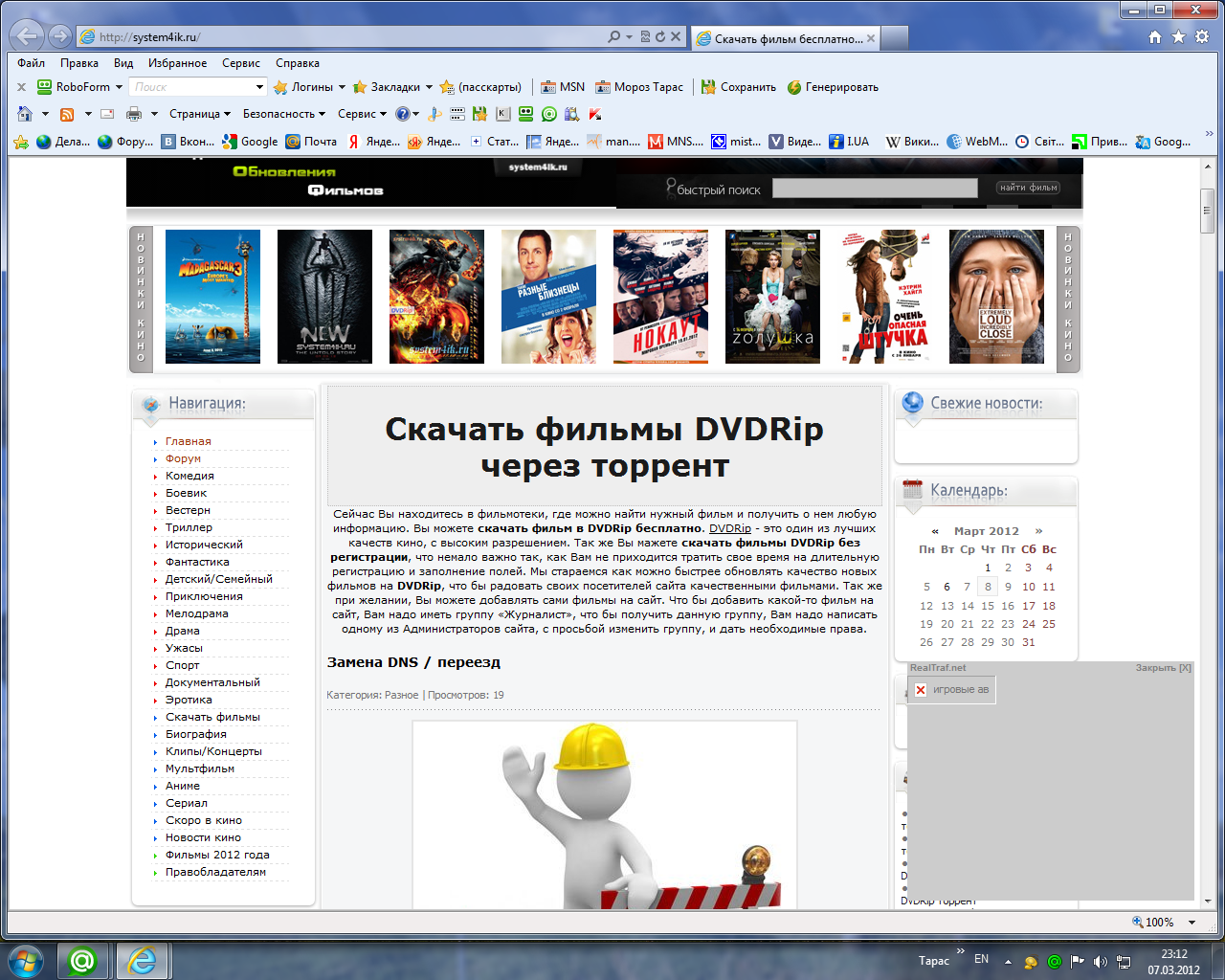Image resolution: width=1225 pixels, height=980 pixels.
Task: Click in the быстрый поиск search field
Action: pyautogui.click(x=875, y=189)
